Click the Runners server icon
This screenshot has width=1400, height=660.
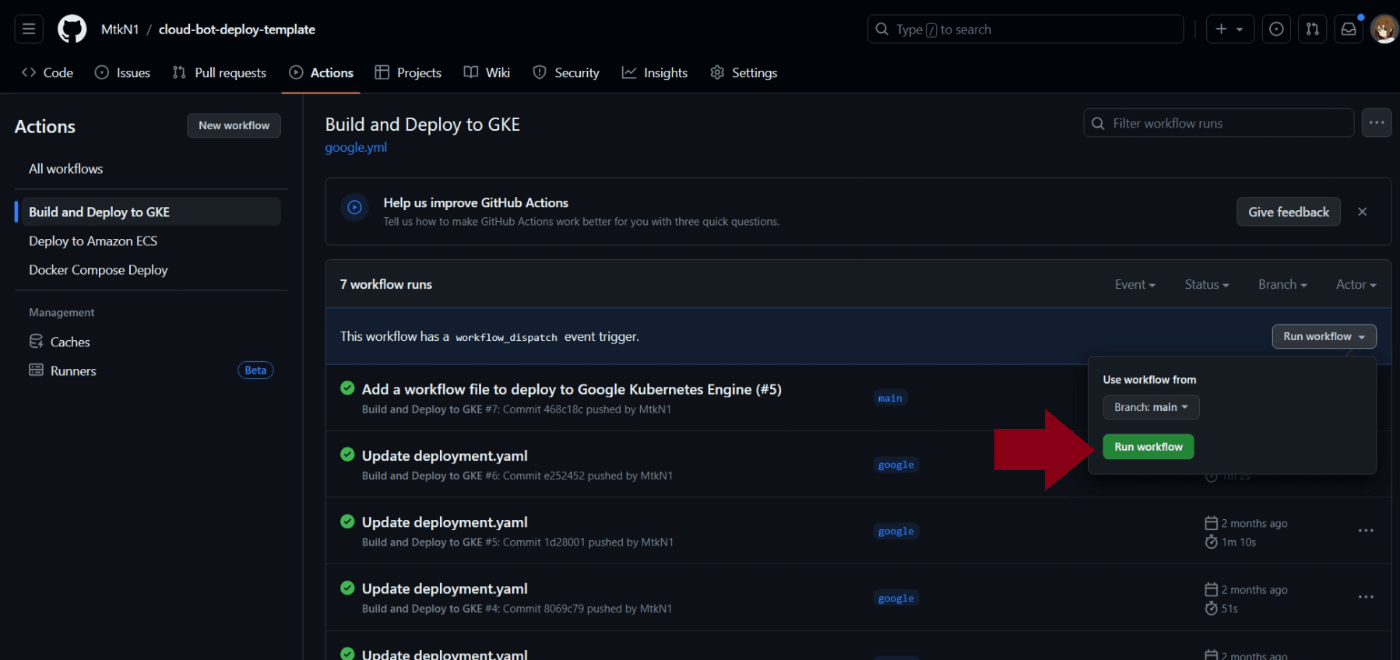coord(36,370)
